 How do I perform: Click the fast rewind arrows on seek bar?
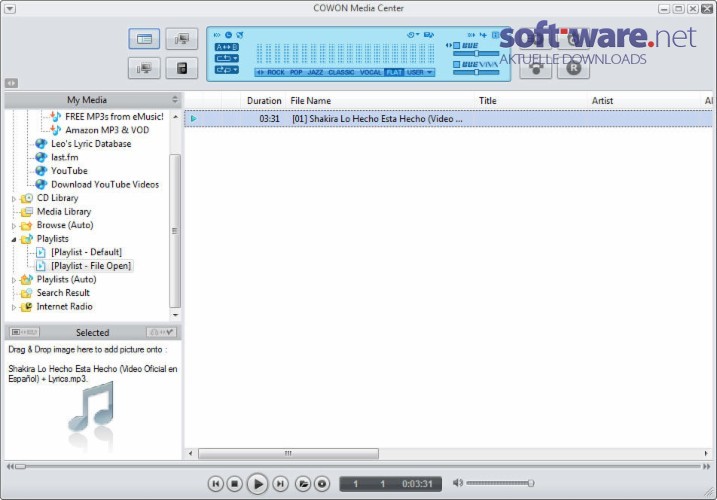click(10, 467)
